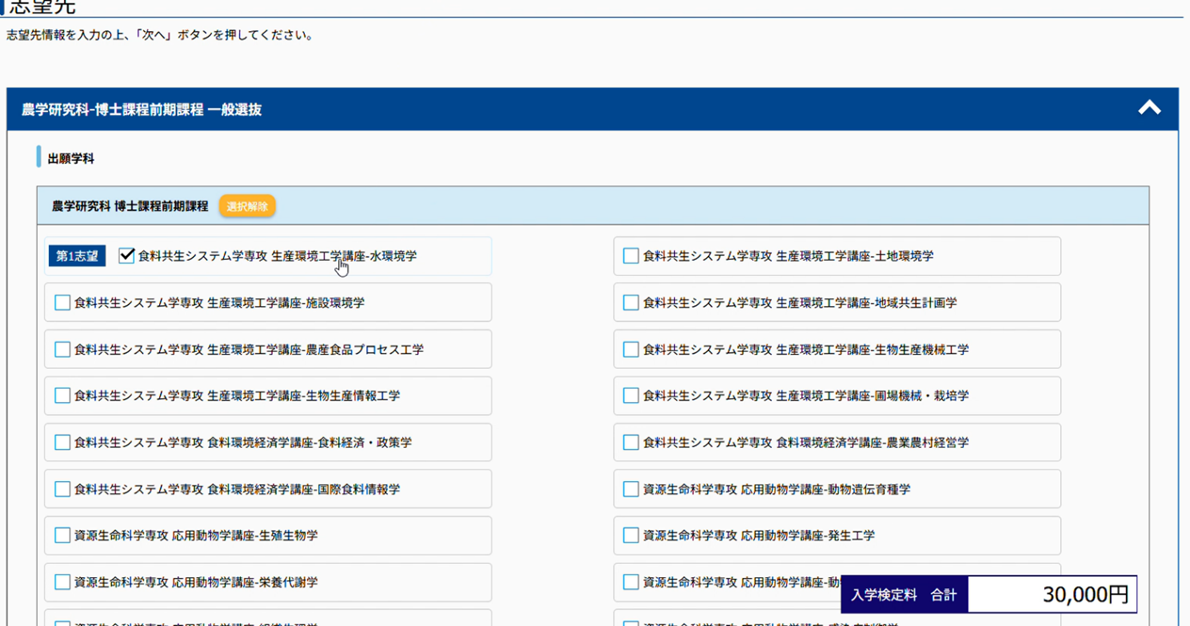Image resolution: width=1190 pixels, height=626 pixels.
Task: Check the 農業農村経営学 option
Action: point(631,442)
